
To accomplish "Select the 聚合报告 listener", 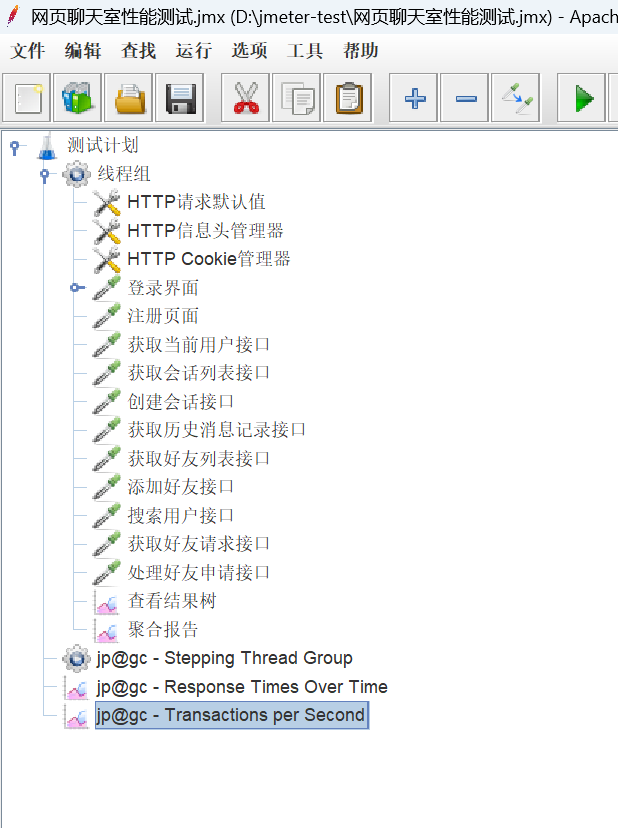I will click(x=163, y=630).
